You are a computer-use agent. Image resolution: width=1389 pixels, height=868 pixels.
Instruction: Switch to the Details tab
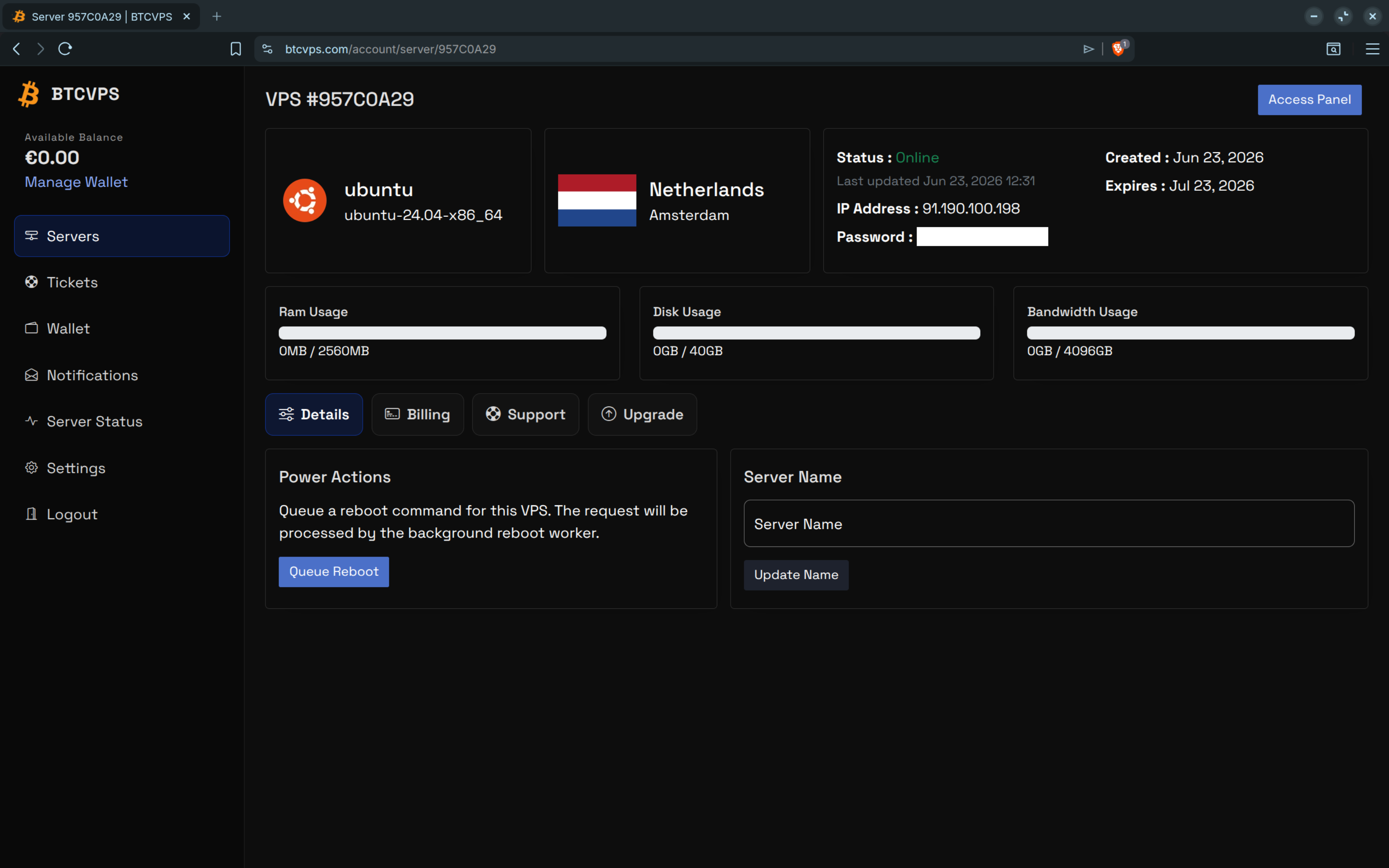tap(314, 414)
